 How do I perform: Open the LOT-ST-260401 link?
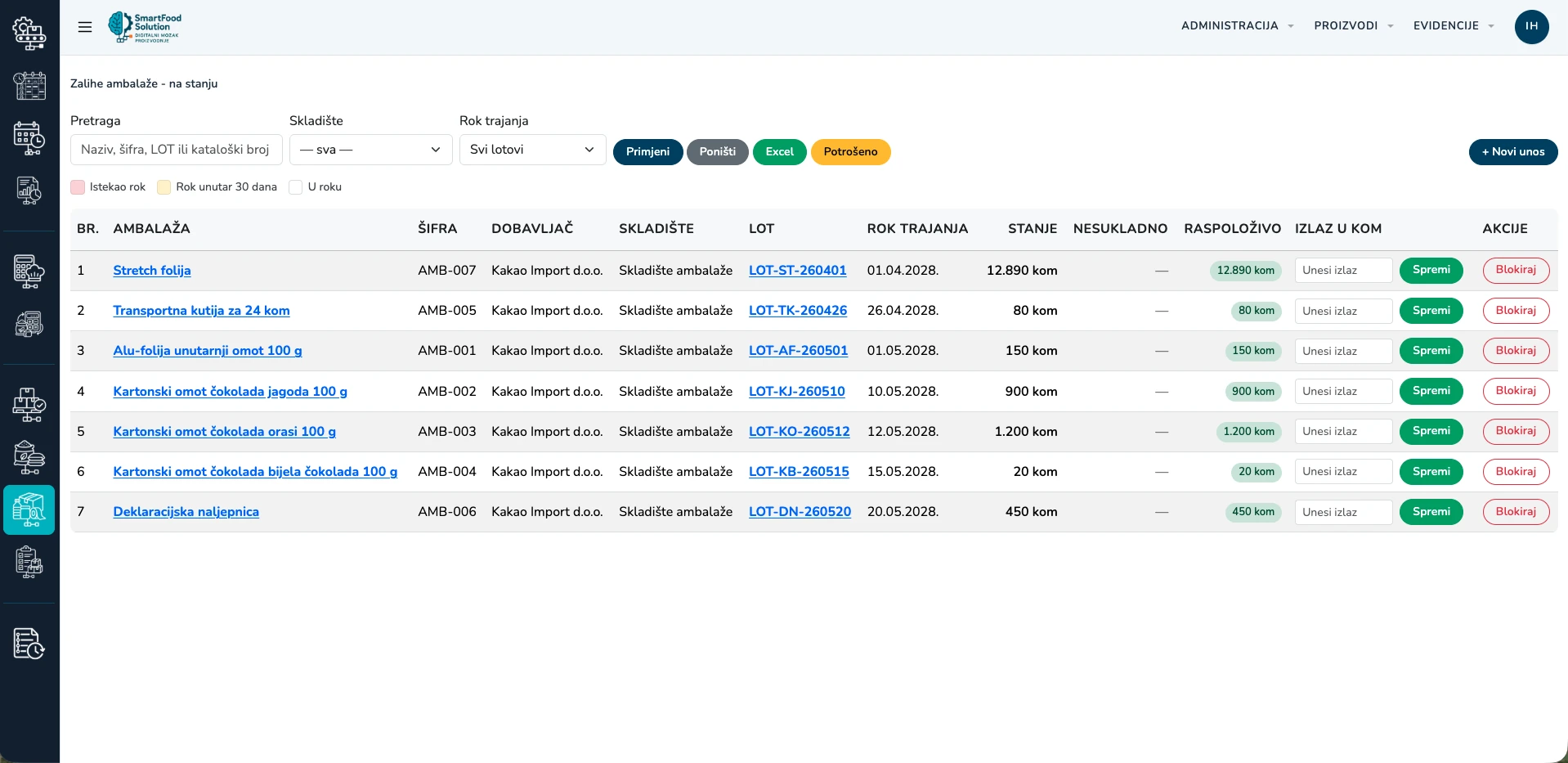tap(797, 271)
